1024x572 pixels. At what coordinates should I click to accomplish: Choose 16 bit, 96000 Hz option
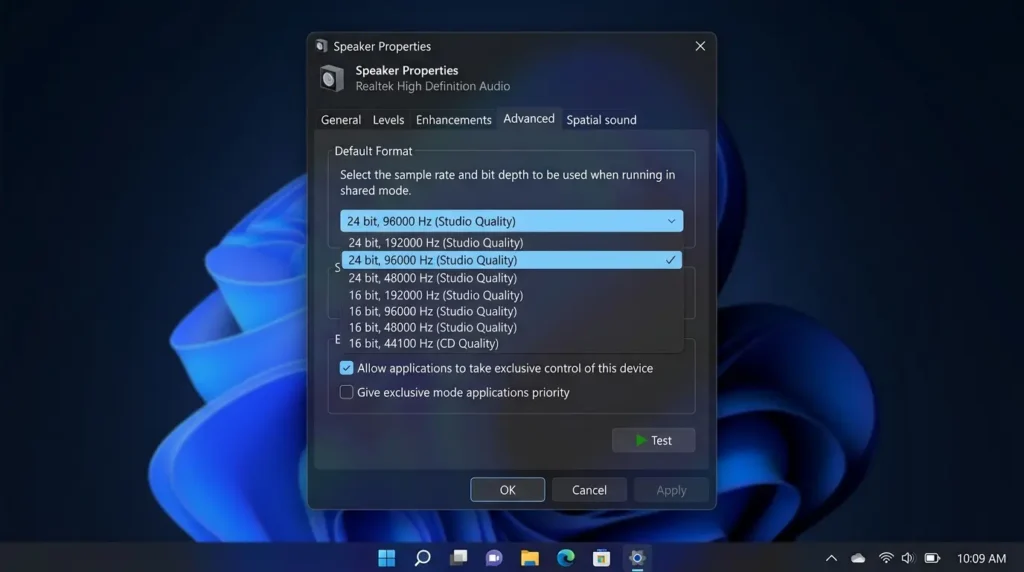(511, 311)
